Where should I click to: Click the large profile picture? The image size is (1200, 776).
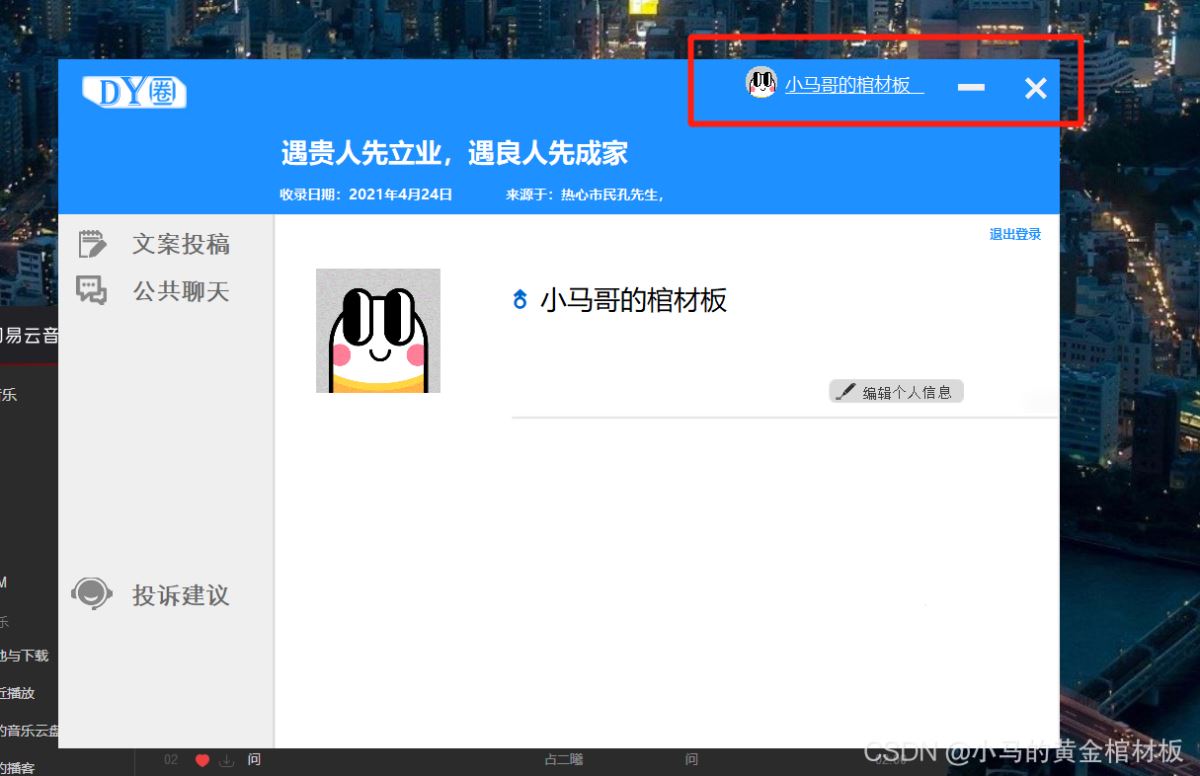378,330
